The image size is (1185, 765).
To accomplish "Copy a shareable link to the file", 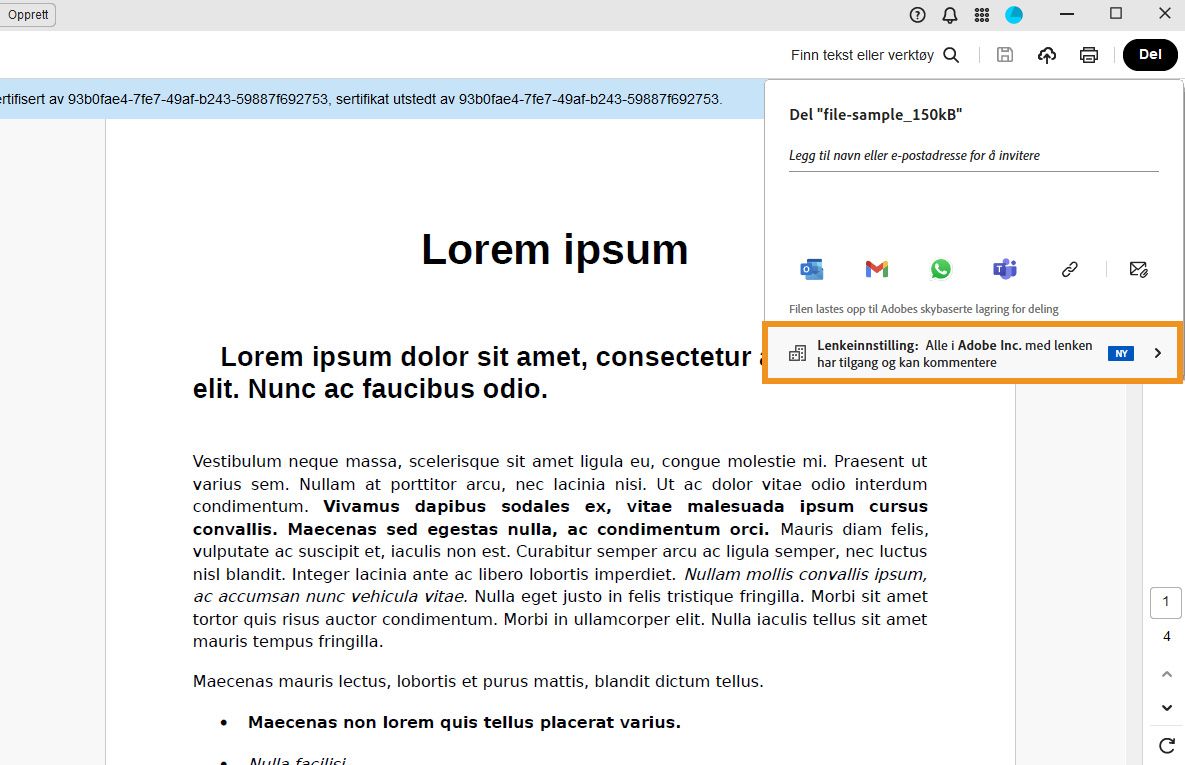I will 1069,269.
